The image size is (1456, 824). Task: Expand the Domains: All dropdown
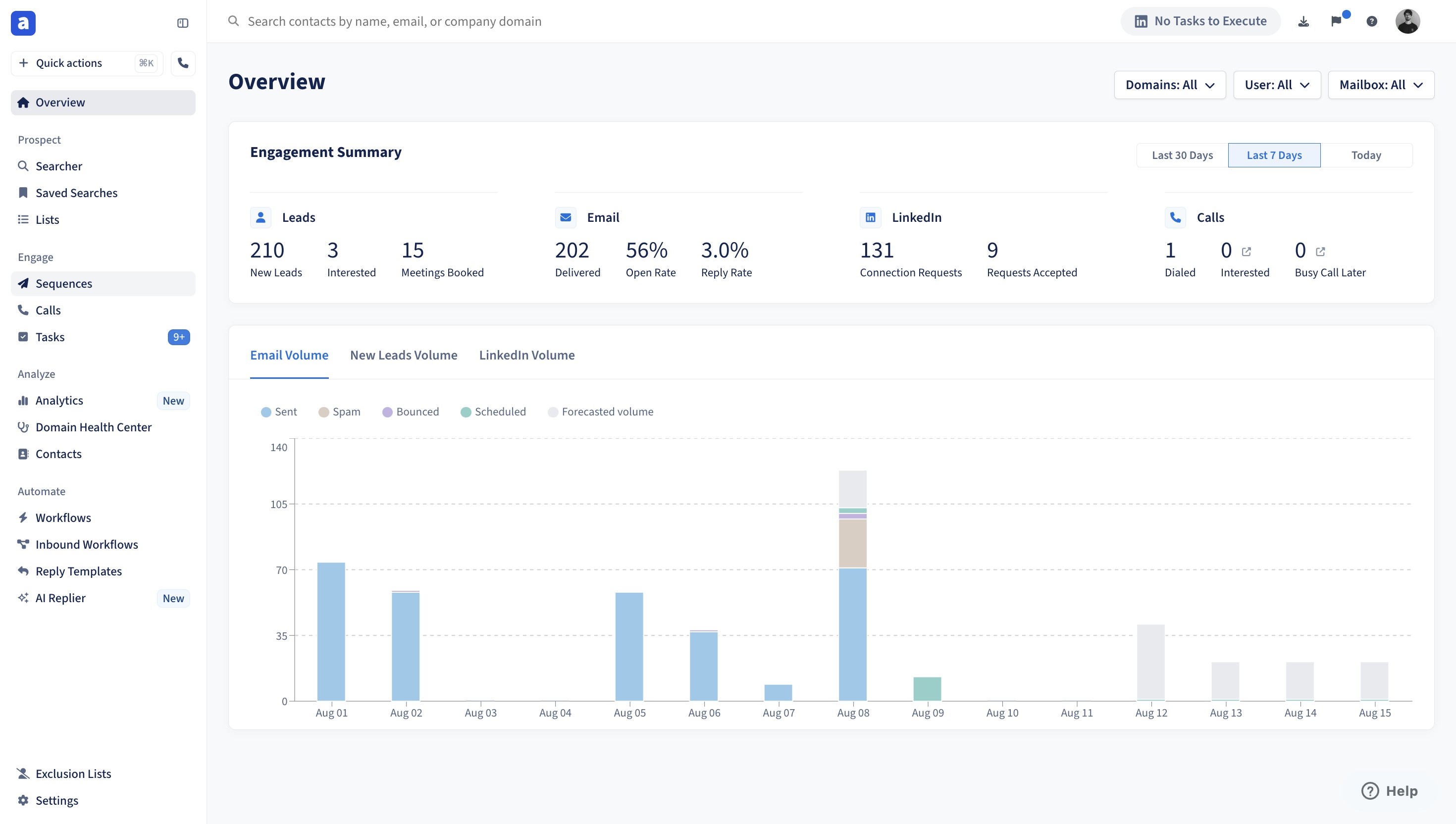pos(1170,85)
